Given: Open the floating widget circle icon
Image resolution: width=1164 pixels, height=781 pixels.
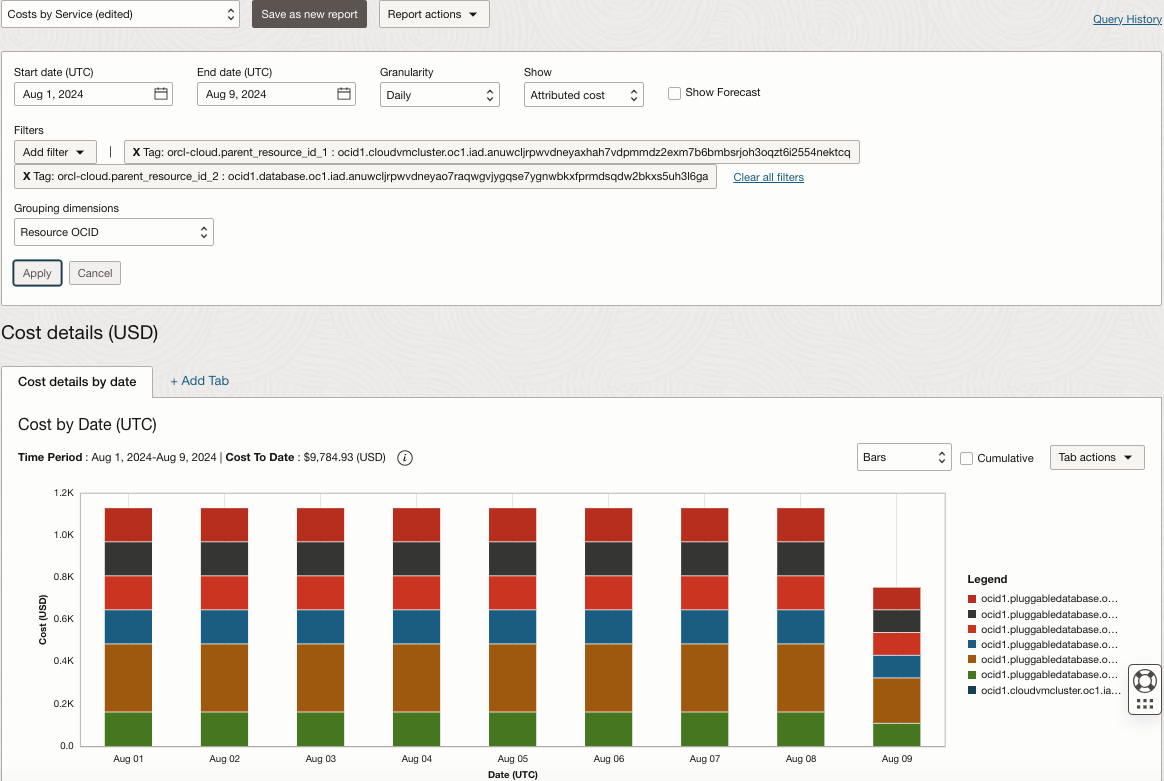Looking at the screenshot, I should coord(1144,679).
